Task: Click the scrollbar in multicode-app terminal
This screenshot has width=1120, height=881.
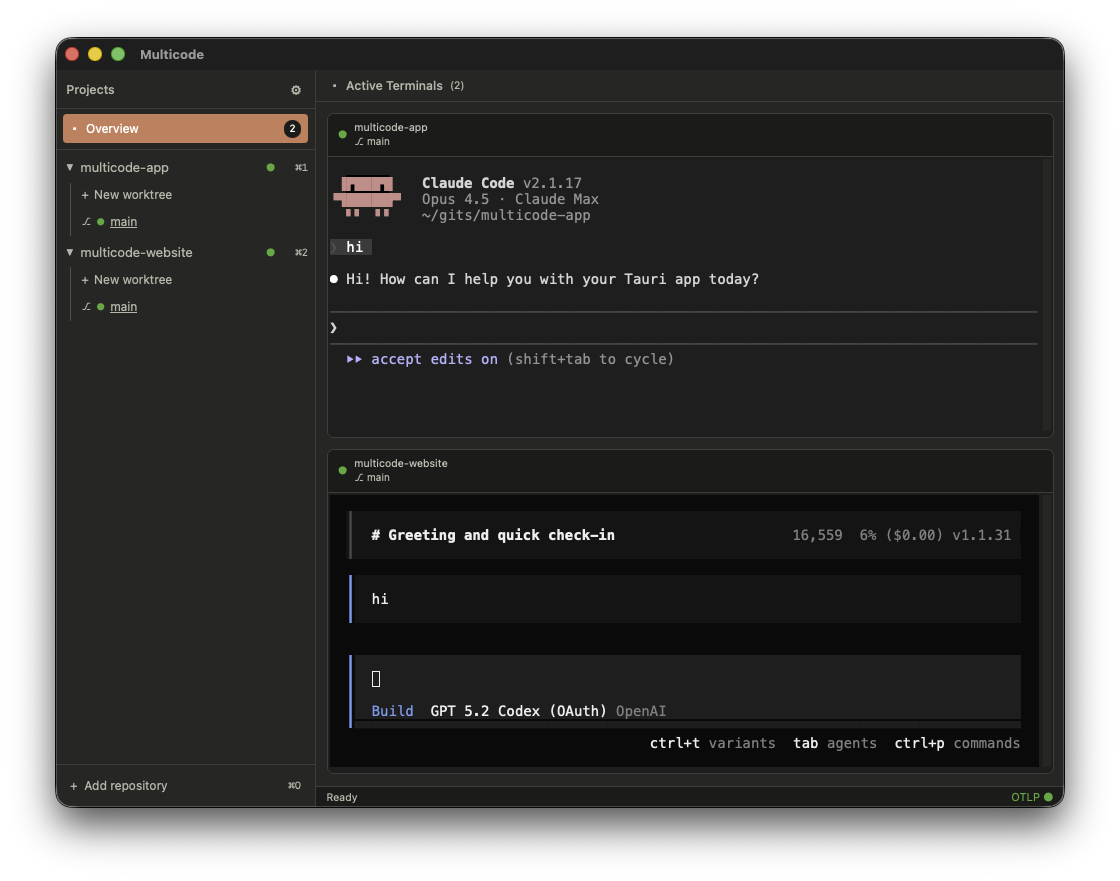Action: click(x=1047, y=294)
